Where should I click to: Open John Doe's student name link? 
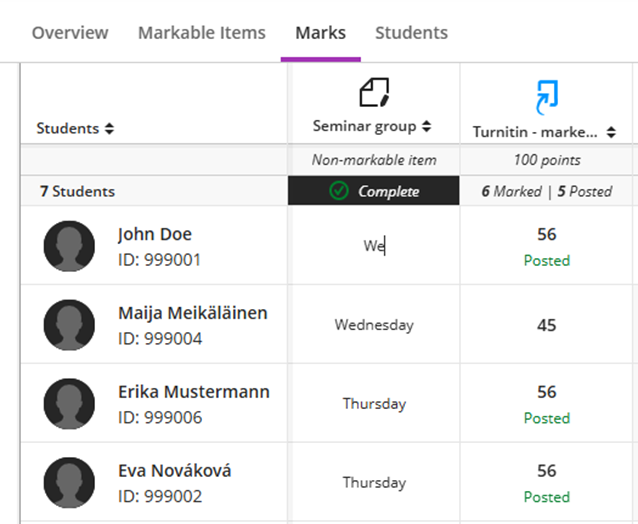(x=154, y=235)
